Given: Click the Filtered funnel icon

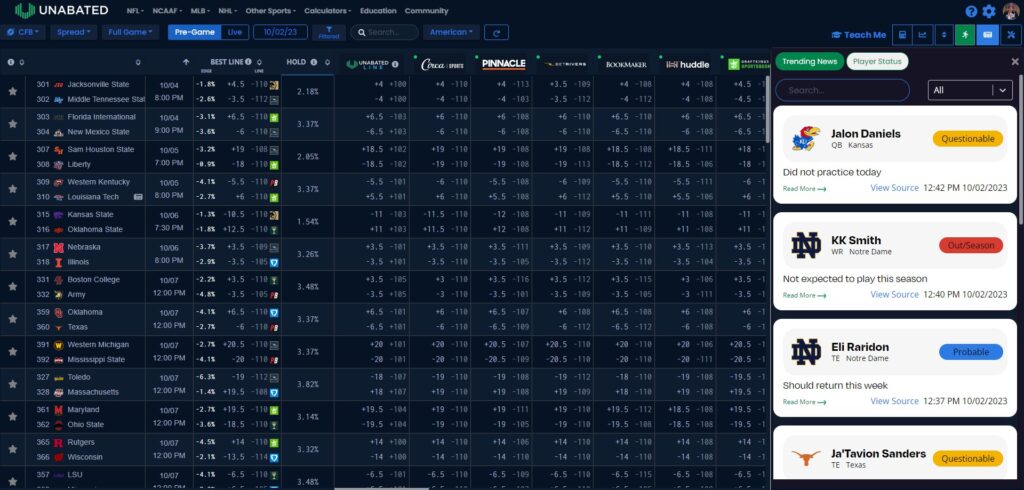Looking at the screenshot, I should 329,32.
